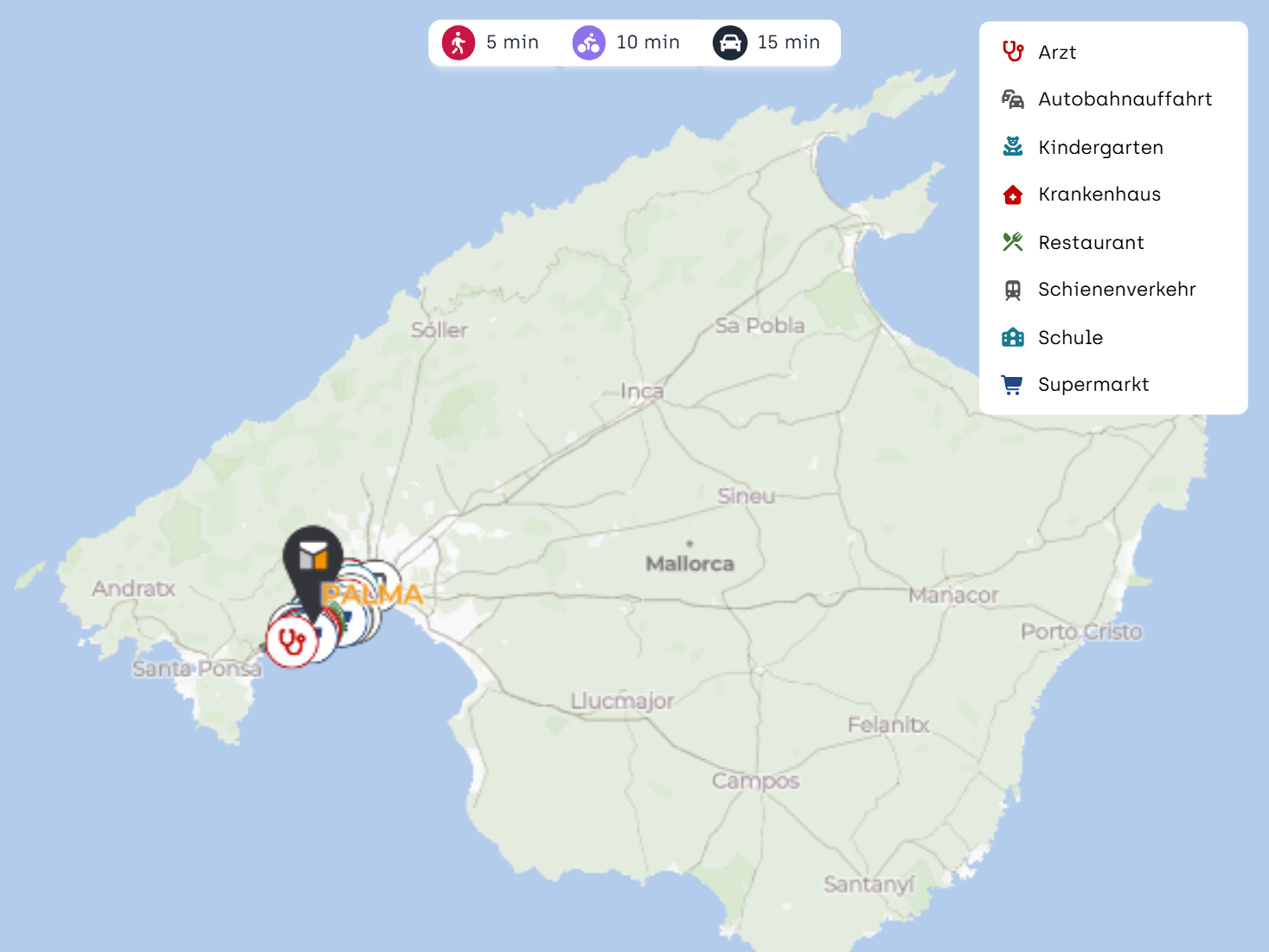Click the Autobahnauffahrt cars icon
The height and width of the screenshot is (952, 1269).
tap(1013, 99)
